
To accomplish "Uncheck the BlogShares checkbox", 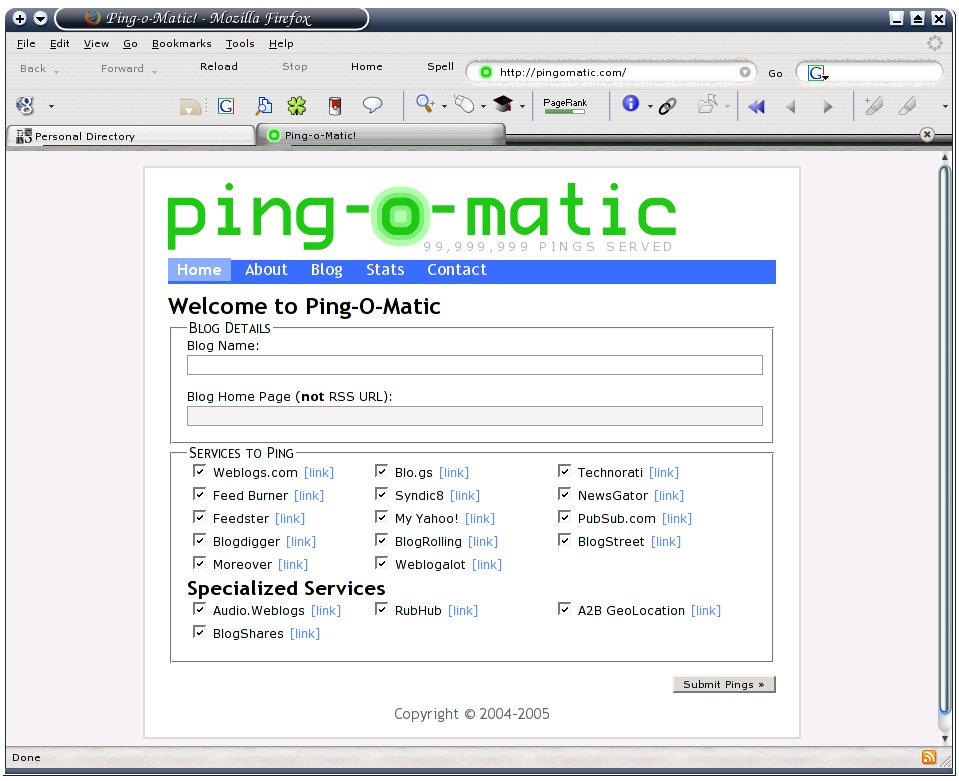I will (199, 632).
